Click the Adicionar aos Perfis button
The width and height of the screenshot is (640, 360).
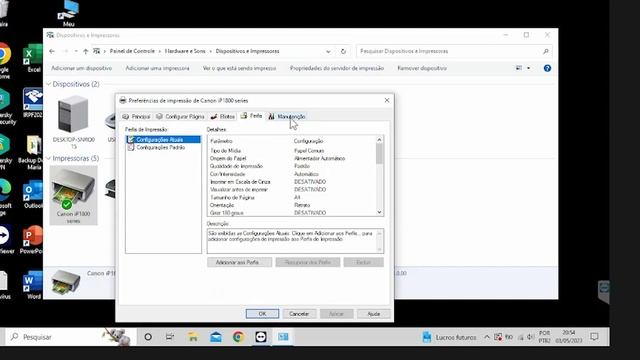point(239,262)
